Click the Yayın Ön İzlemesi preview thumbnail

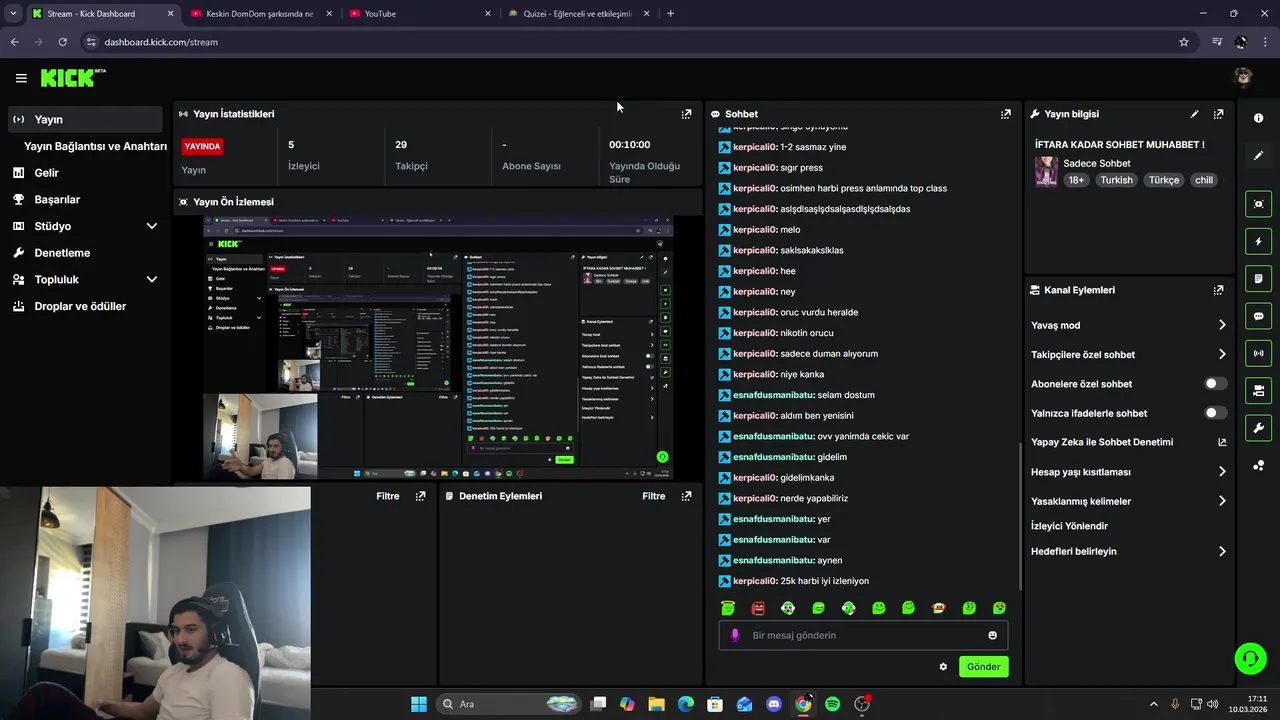point(438,347)
